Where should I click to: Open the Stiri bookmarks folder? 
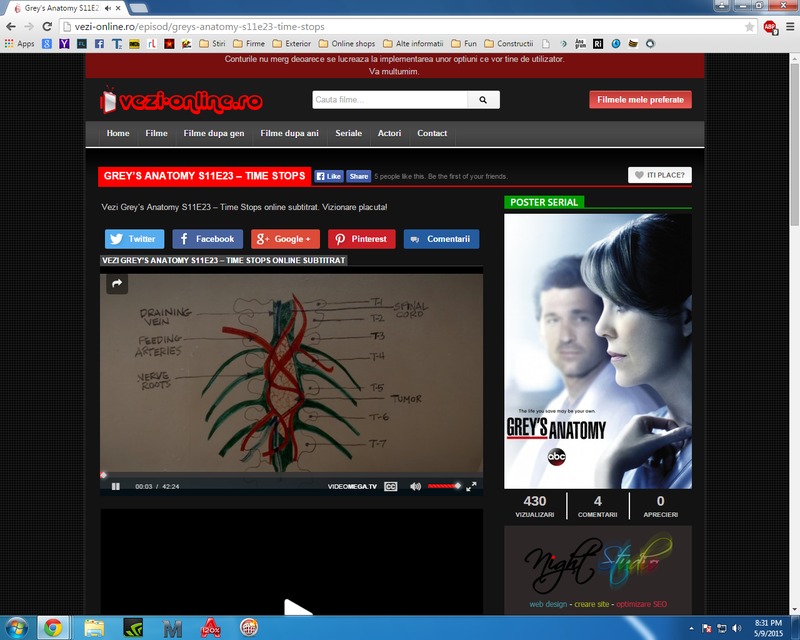pyautogui.click(x=212, y=44)
